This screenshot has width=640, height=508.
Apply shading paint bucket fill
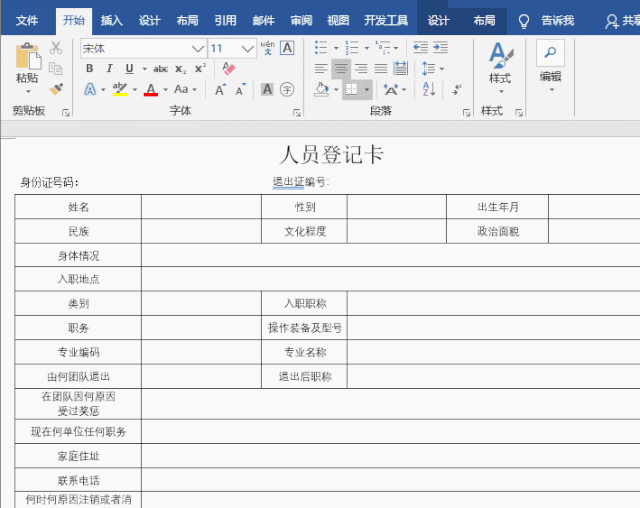point(322,89)
